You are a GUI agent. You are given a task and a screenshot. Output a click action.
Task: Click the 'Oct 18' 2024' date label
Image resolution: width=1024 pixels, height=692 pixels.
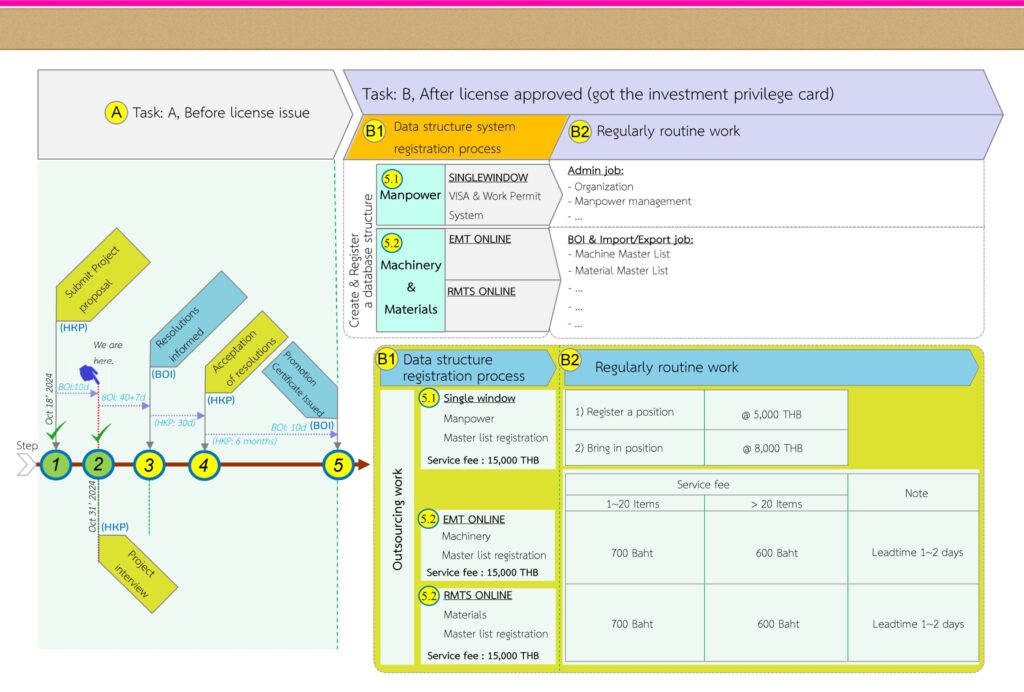(x=49, y=399)
